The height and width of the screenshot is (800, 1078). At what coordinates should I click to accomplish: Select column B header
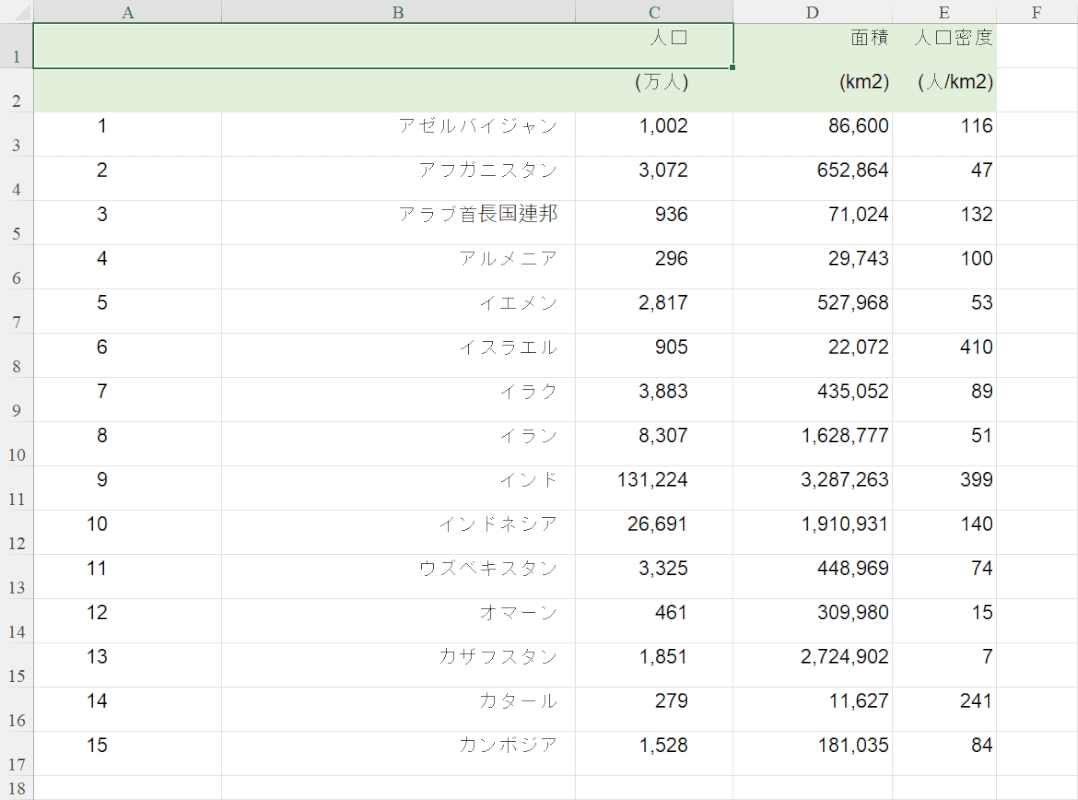398,12
